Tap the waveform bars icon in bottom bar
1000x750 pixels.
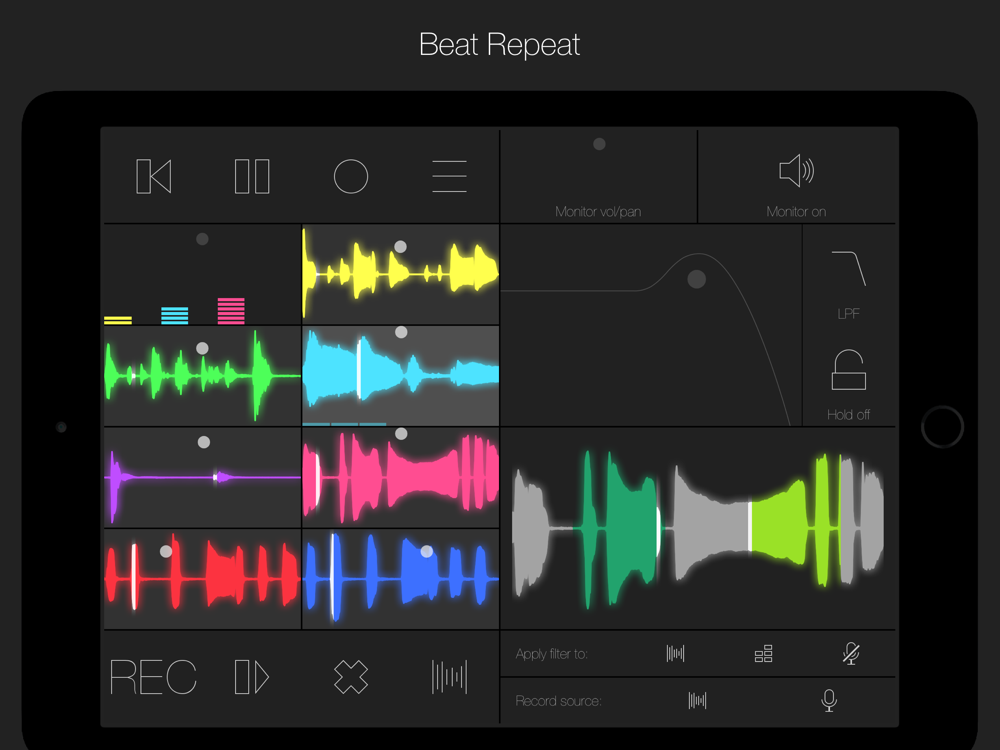point(450,677)
